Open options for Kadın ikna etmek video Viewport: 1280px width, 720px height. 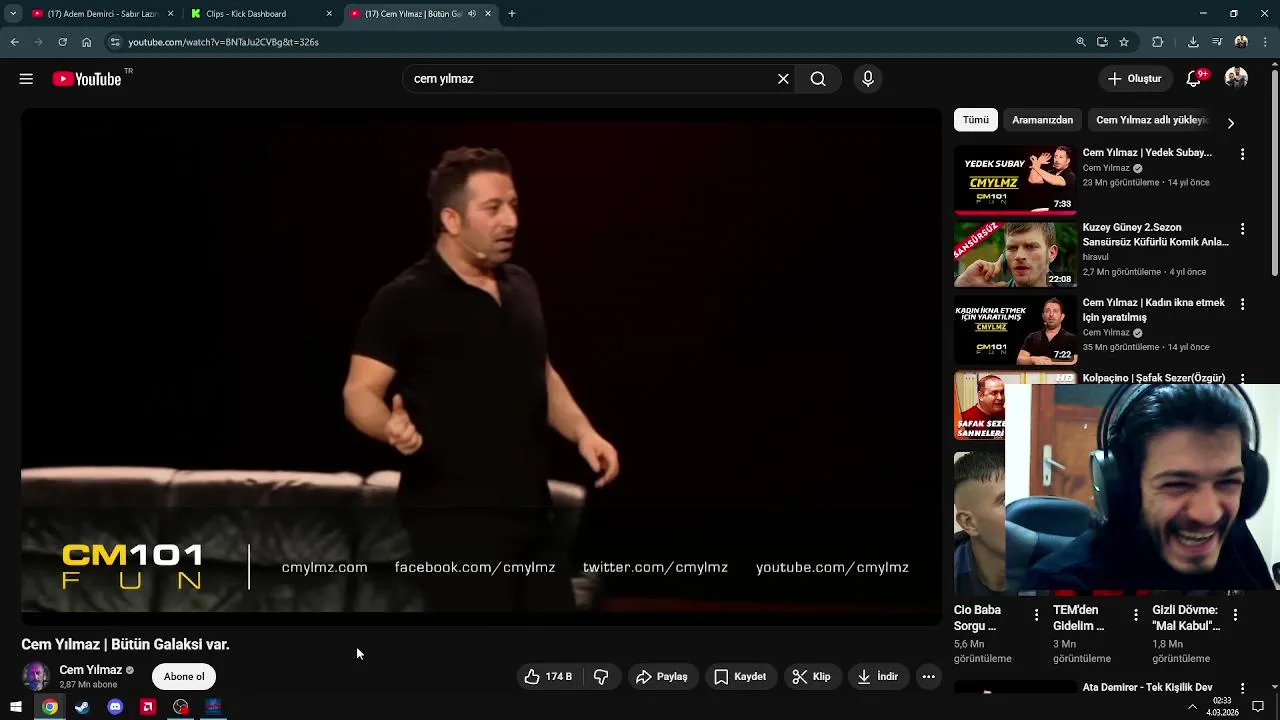pyautogui.click(x=1242, y=304)
